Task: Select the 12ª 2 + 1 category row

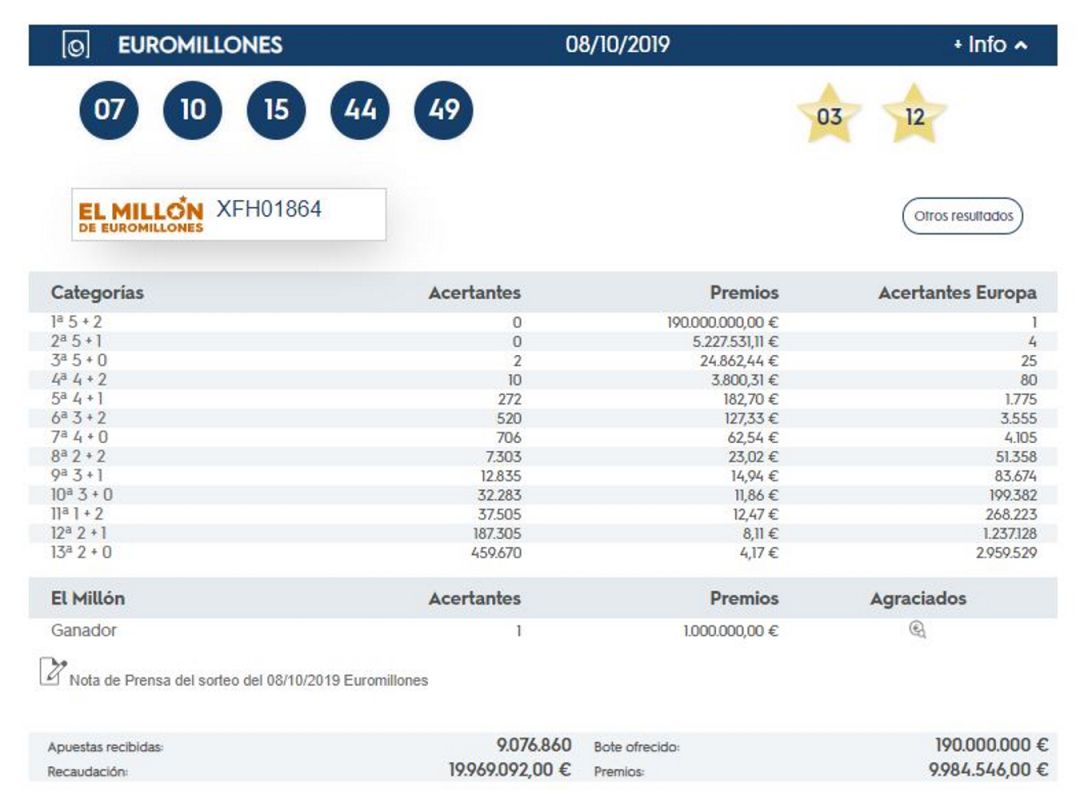Action: click(543, 534)
